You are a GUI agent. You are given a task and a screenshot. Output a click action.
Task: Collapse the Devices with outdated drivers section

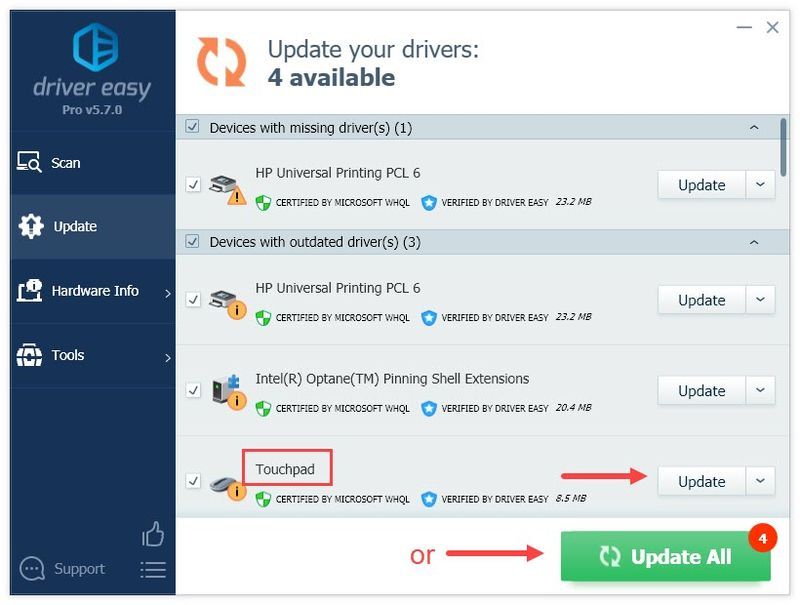pyautogui.click(x=754, y=242)
